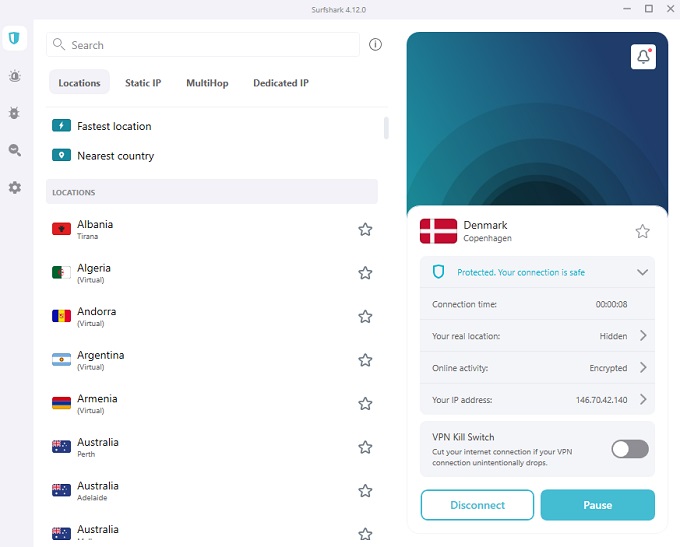Viewport: 680px width, 547px height.
Task: Click the shield icon beside Protected status
Action: coord(438,272)
